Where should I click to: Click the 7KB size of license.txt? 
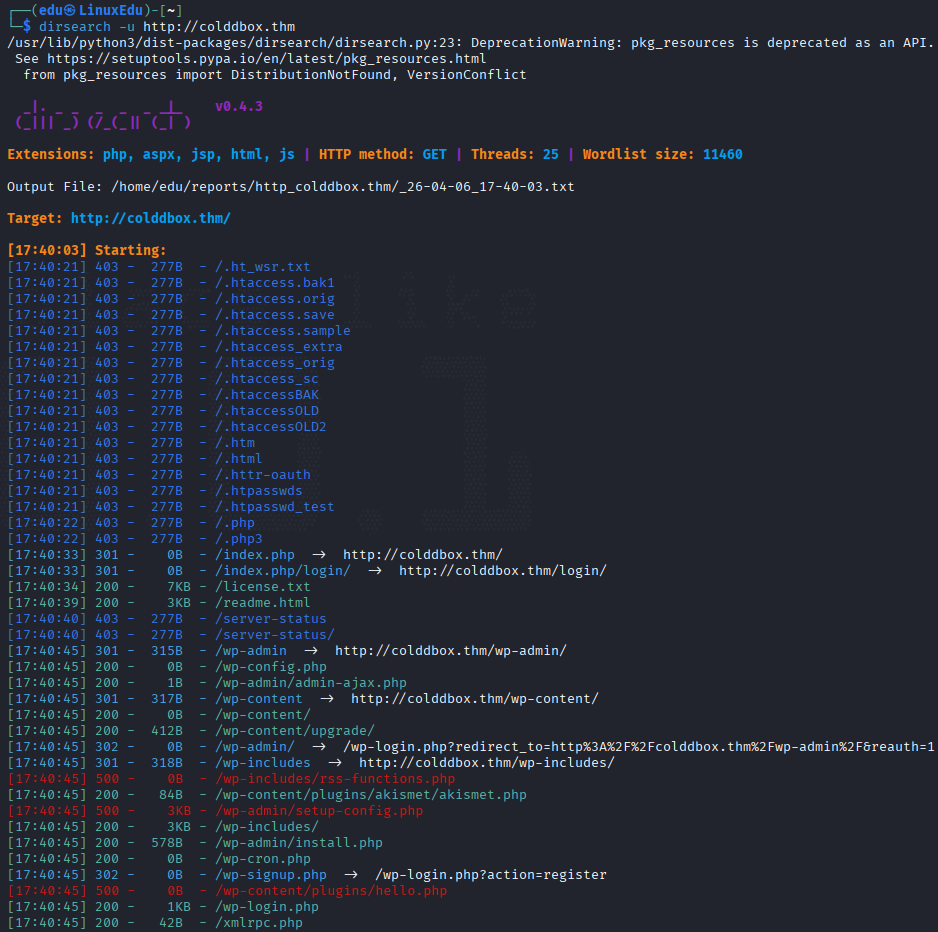[x=179, y=587]
